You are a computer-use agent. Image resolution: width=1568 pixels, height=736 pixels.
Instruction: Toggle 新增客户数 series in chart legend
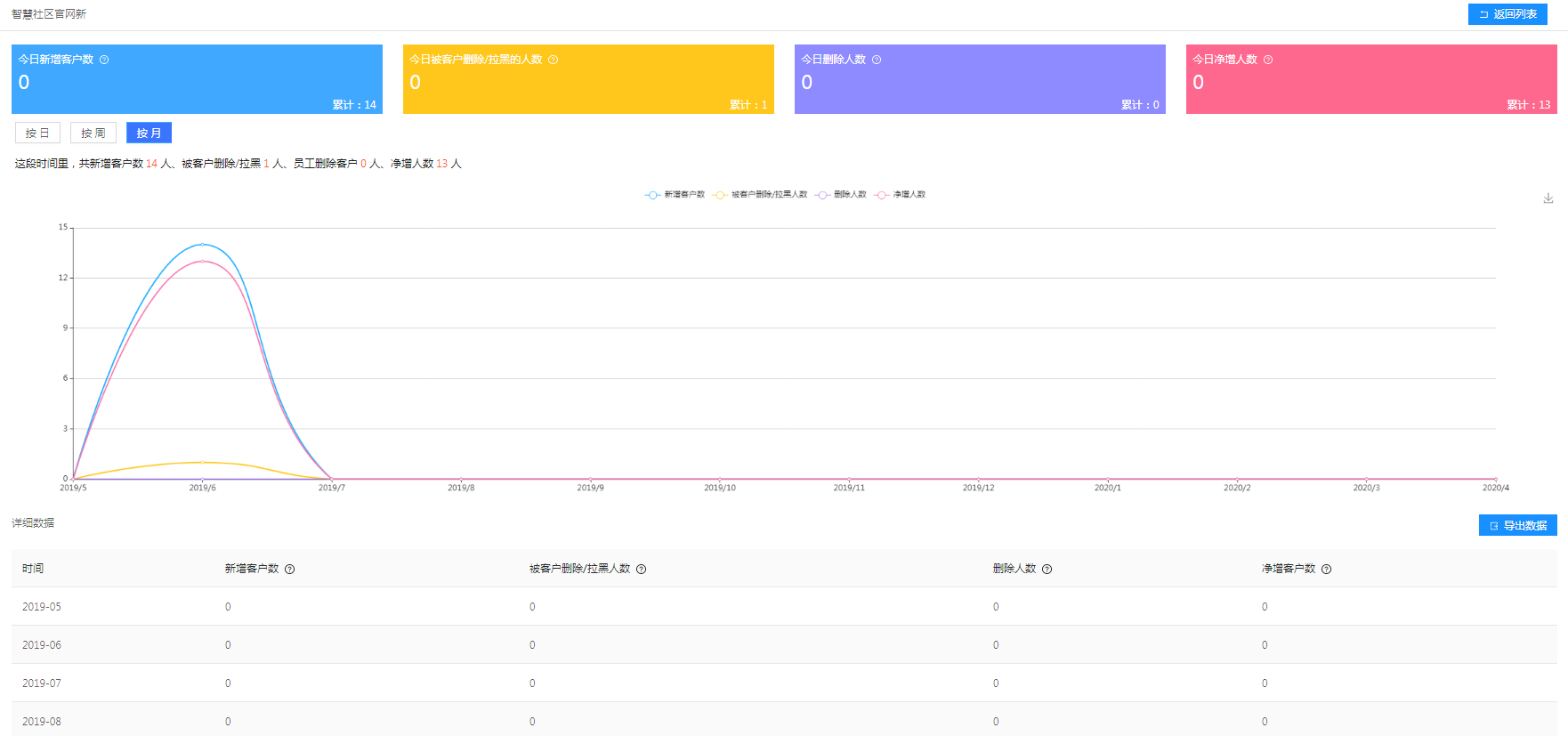point(675,194)
